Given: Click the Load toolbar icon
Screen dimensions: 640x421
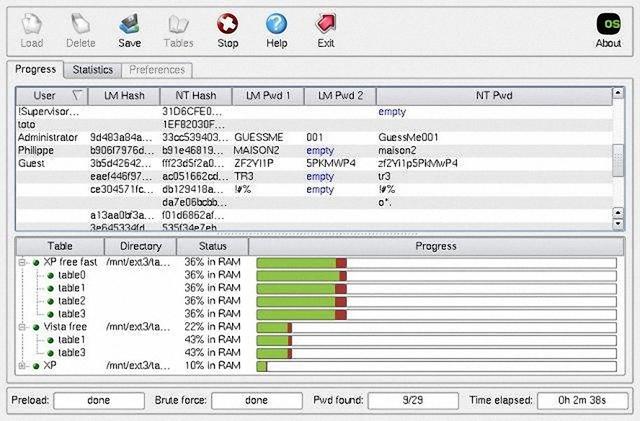Looking at the screenshot, I should (32, 25).
